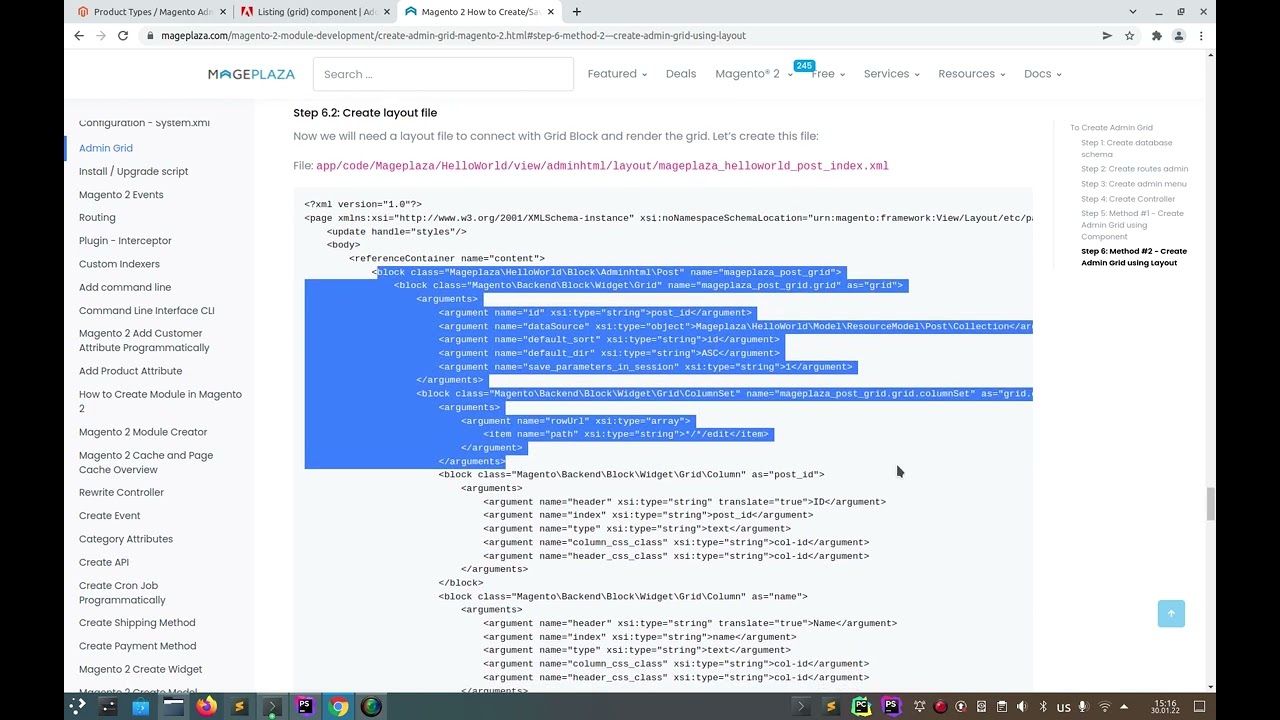The width and height of the screenshot is (1280, 720).
Task: Close the Listing (grid) component tab
Action: point(386,12)
